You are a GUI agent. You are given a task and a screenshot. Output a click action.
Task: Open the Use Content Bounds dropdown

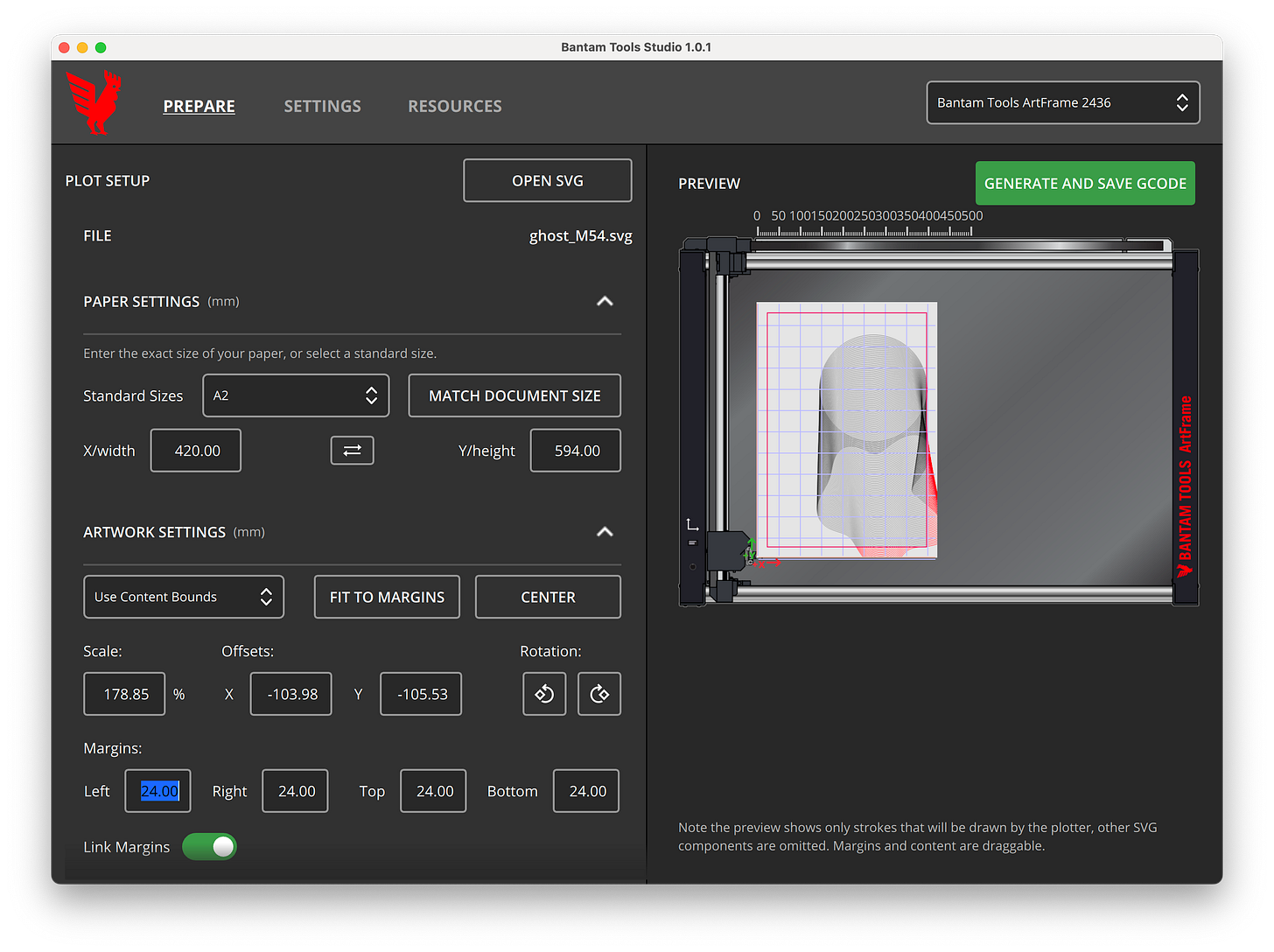point(184,597)
